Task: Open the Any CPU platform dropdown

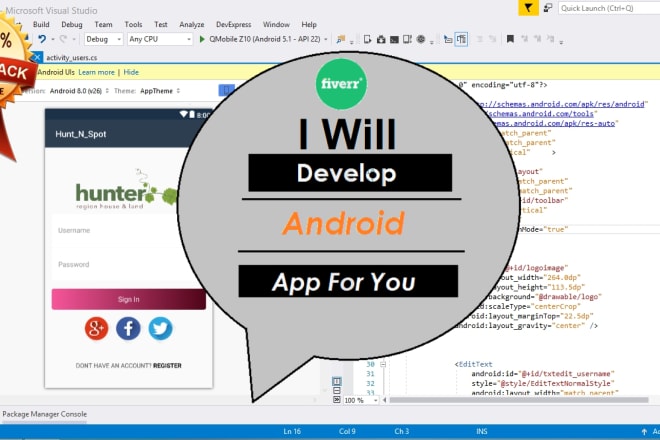Action: [x=159, y=39]
